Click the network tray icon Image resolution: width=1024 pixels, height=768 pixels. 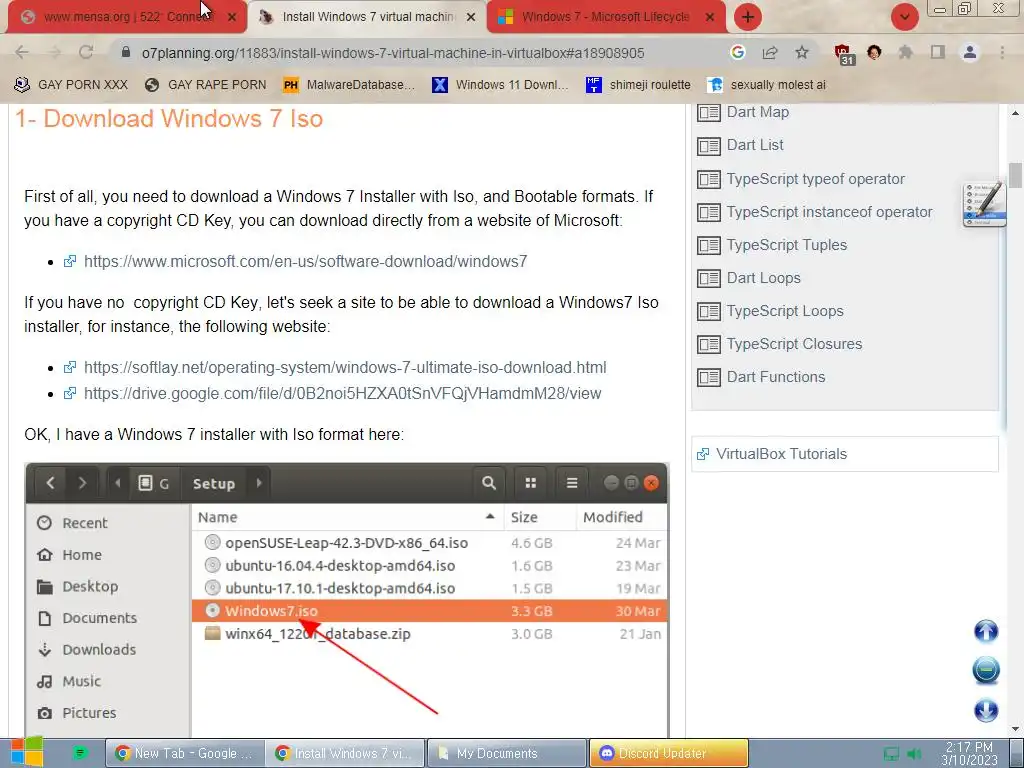[891, 754]
